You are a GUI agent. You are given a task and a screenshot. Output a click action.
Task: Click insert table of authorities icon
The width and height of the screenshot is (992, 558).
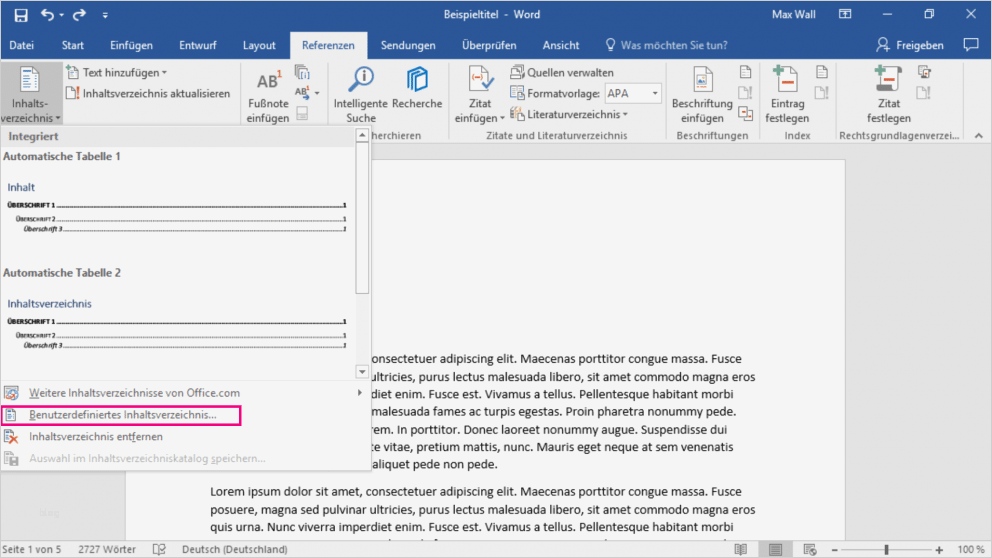click(924, 72)
